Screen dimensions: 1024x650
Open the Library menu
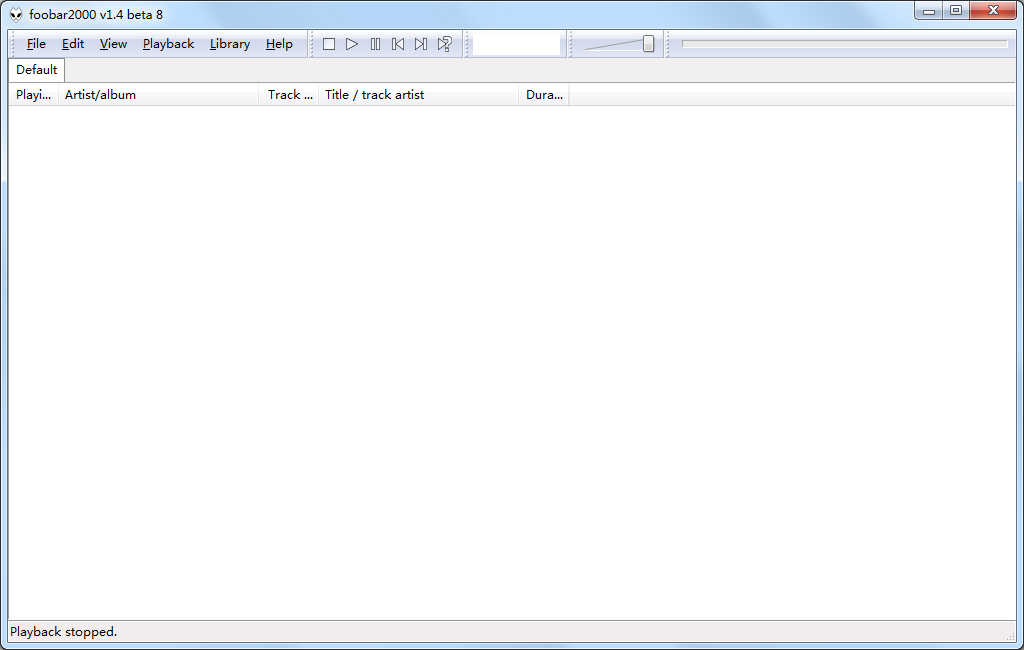(230, 44)
